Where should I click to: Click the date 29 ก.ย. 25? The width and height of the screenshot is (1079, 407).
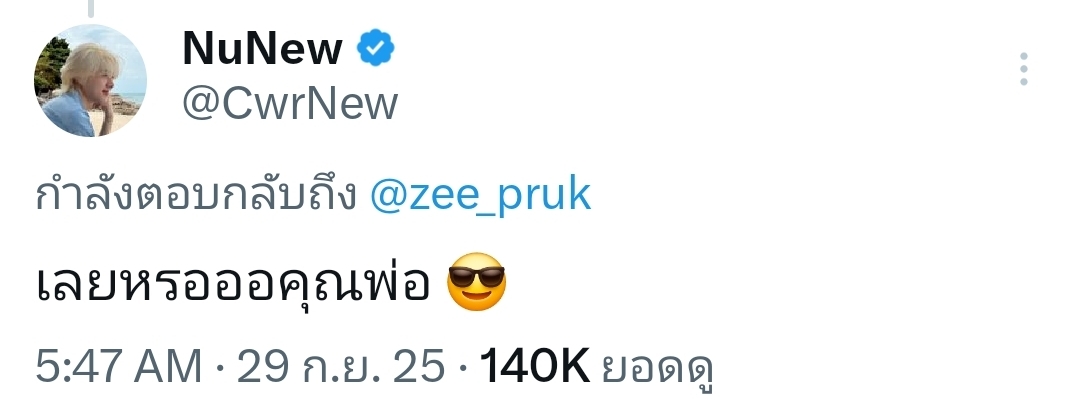tap(340, 368)
